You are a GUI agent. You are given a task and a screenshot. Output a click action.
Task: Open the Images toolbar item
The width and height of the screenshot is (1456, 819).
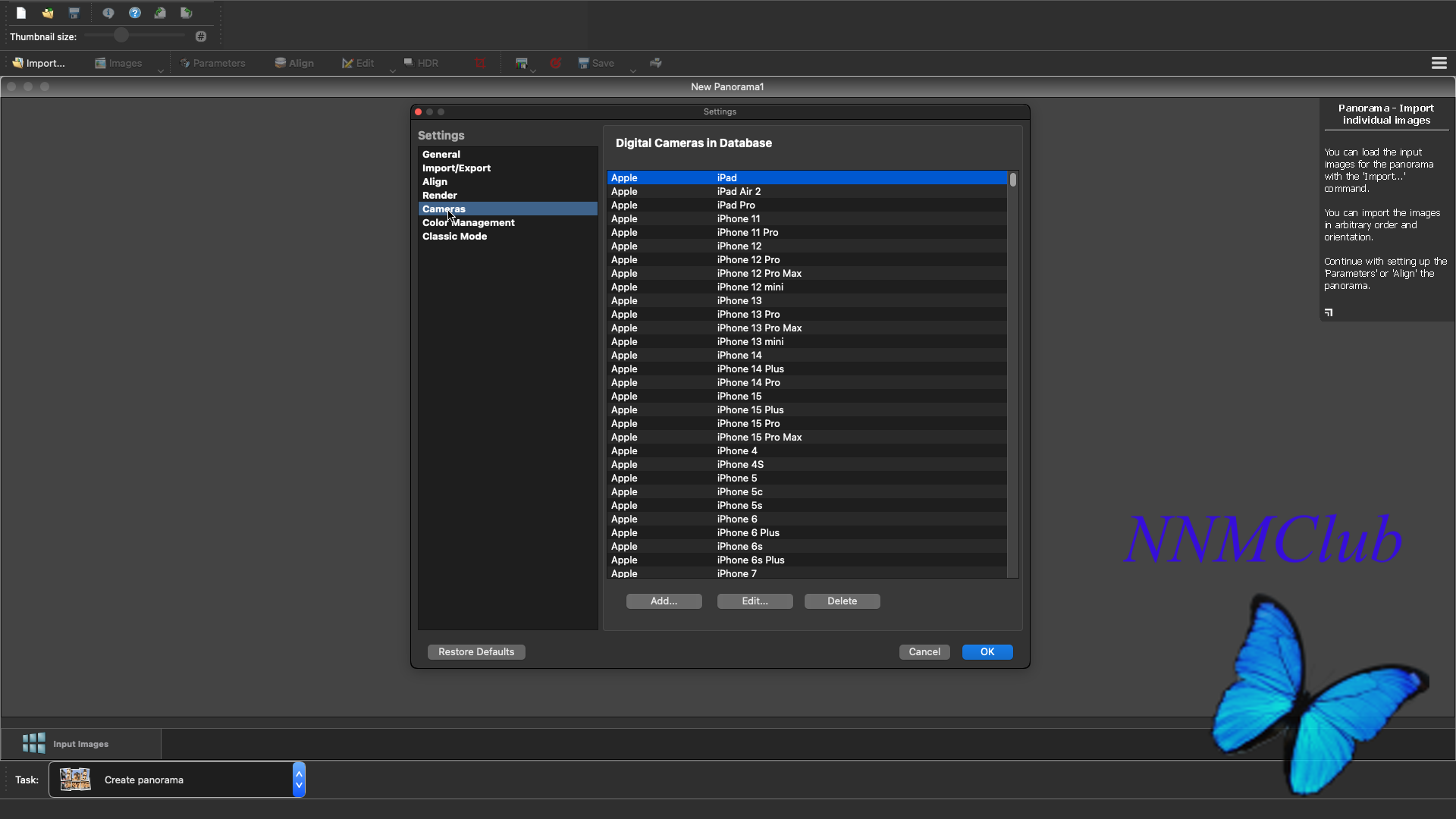[118, 63]
